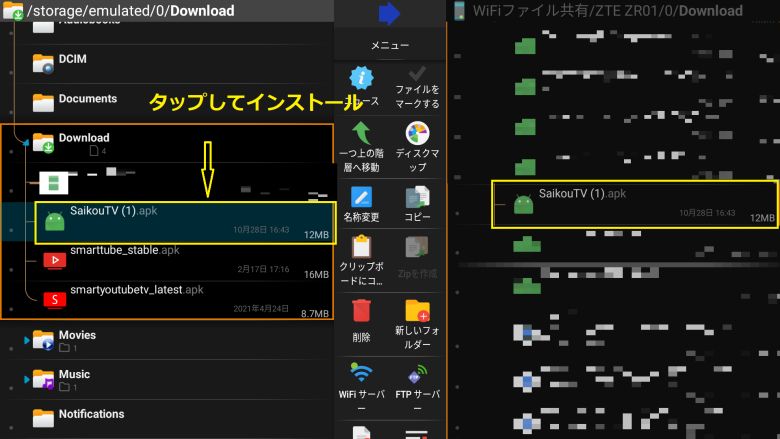
Task: Select smartyoutubetv_latest.apk file
Action: pos(185,301)
